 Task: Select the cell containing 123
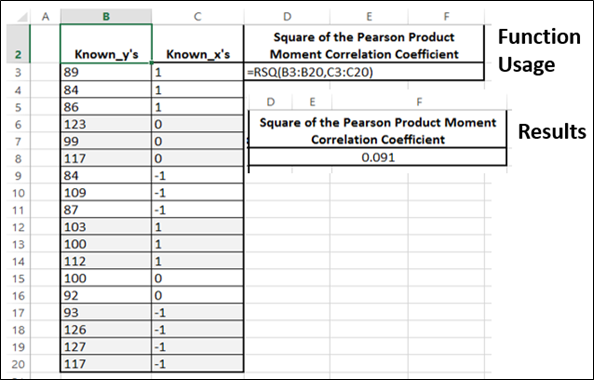pos(106,124)
